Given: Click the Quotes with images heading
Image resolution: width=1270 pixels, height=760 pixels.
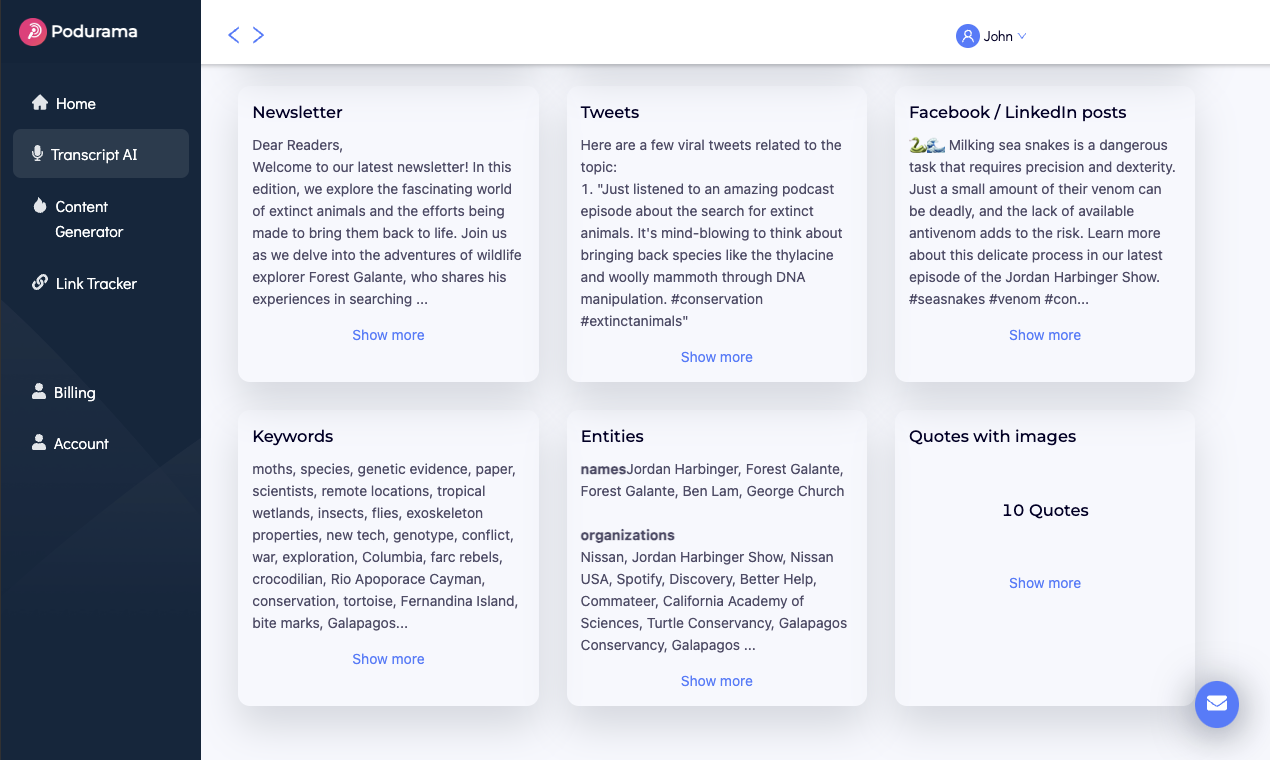Looking at the screenshot, I should [993, 436].
